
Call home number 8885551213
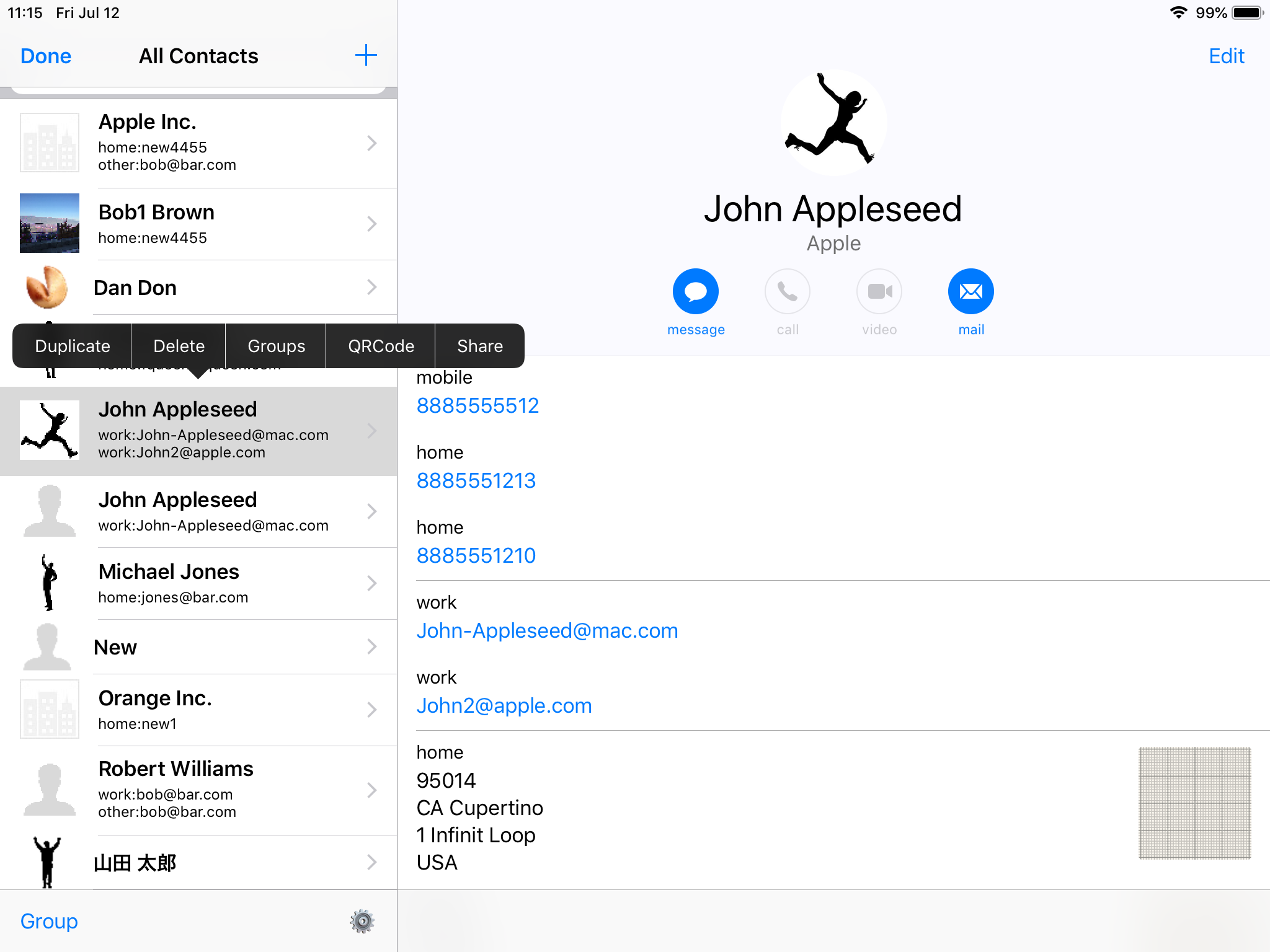pyautogui.click(x=476, y=480)
